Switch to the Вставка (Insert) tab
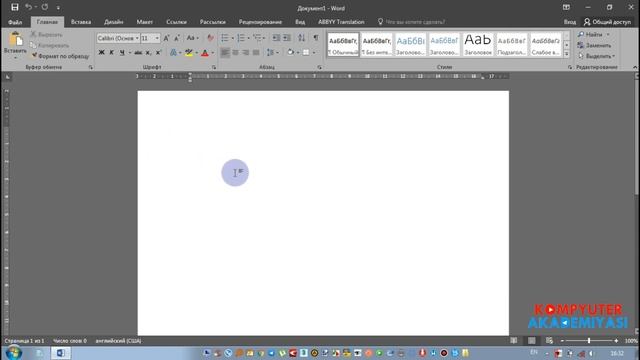The width and height of the screenshot is (640, 360). pyautogui.click(x=81, y=22)
